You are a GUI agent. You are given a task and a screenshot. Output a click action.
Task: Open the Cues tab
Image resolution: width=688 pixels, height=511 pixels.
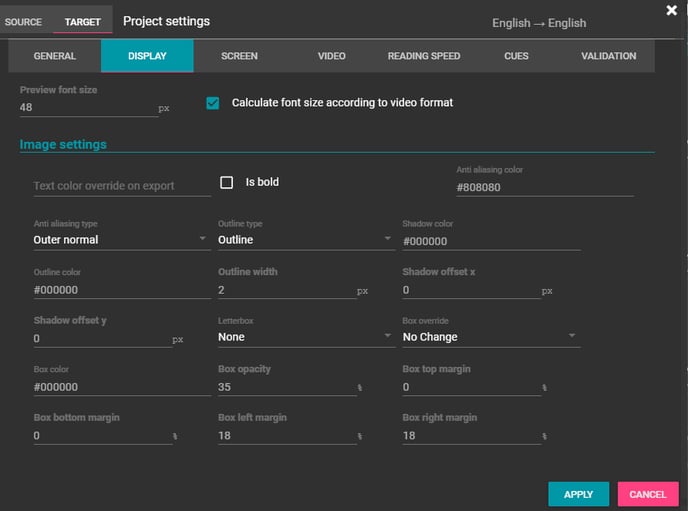(x=516, y=56)
